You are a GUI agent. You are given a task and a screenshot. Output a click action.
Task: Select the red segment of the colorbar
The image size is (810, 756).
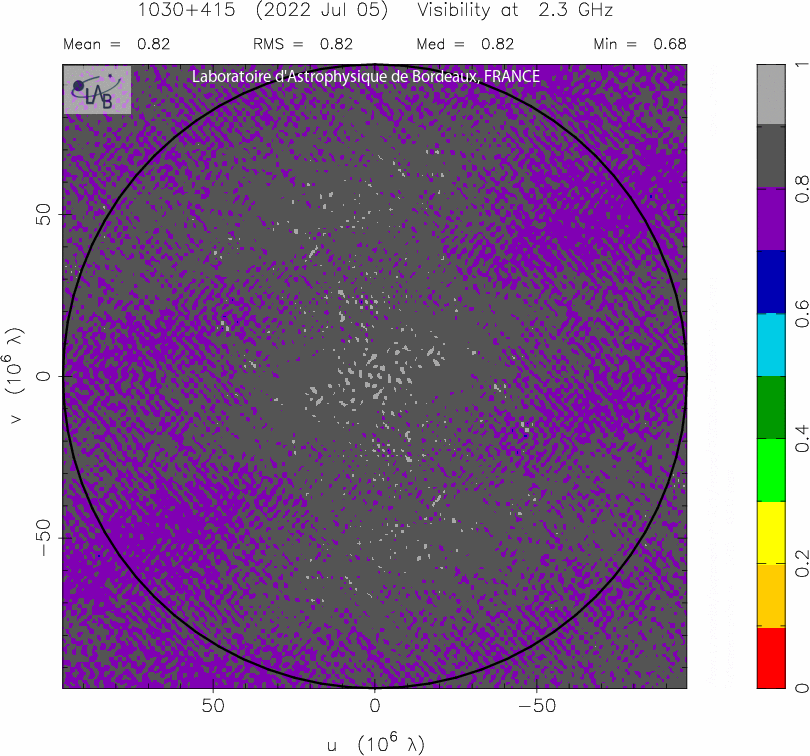(771, 657)
